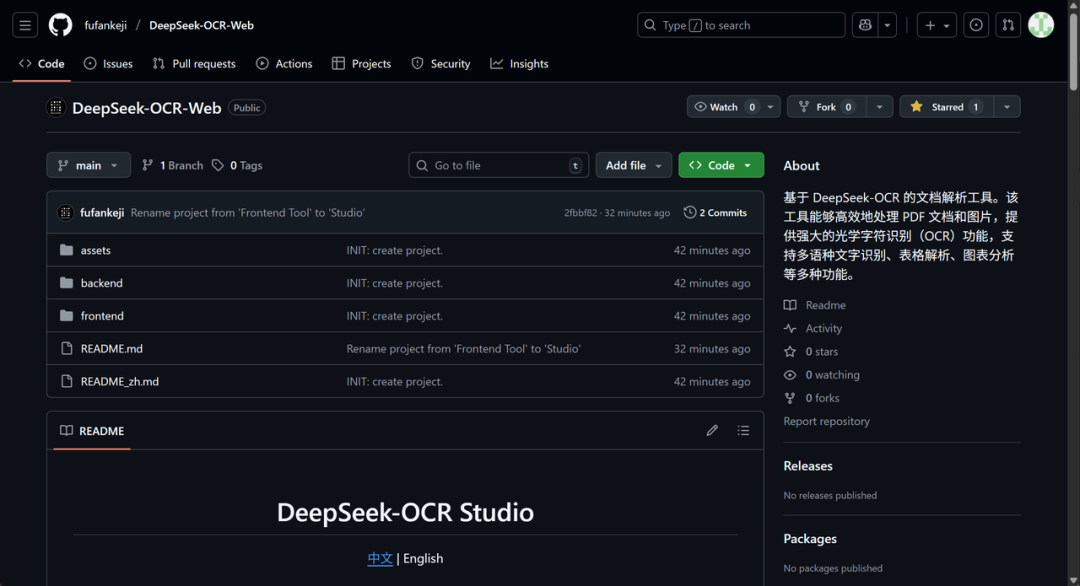Click the plus create-new icon
1080x586 pixels.
tap(930, 25)
